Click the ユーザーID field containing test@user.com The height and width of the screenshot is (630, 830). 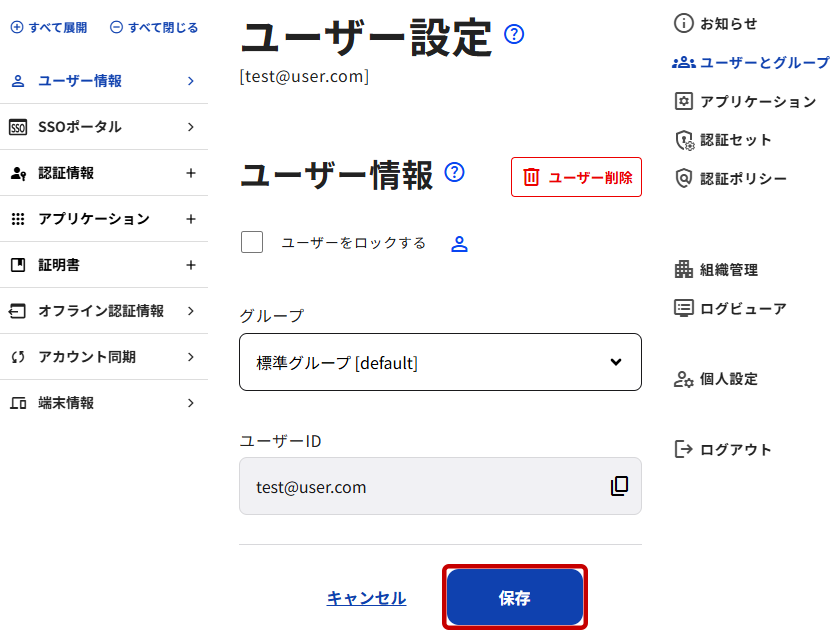(420, 487)
